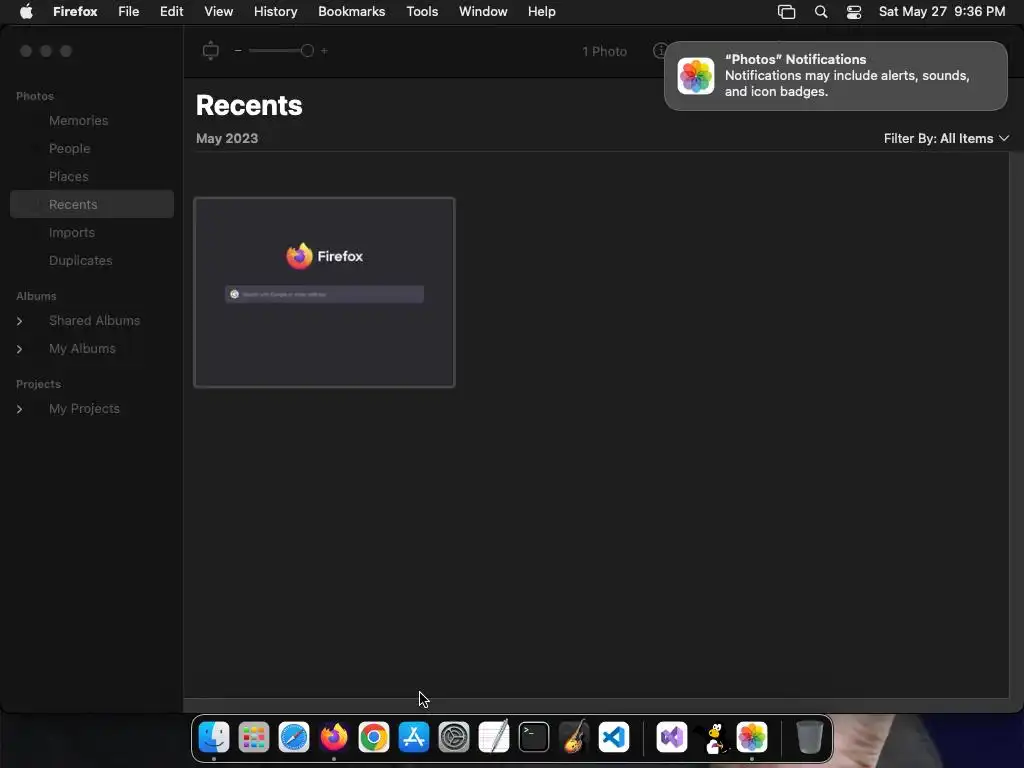Click the red close window button
This screenshot has height=768, width=1024.
(x=26, y=51)
